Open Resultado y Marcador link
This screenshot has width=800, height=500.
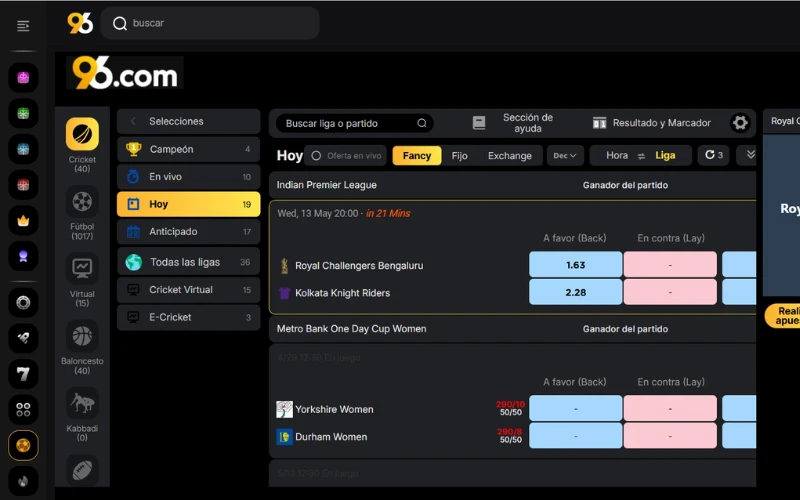[x=661, y=123]
